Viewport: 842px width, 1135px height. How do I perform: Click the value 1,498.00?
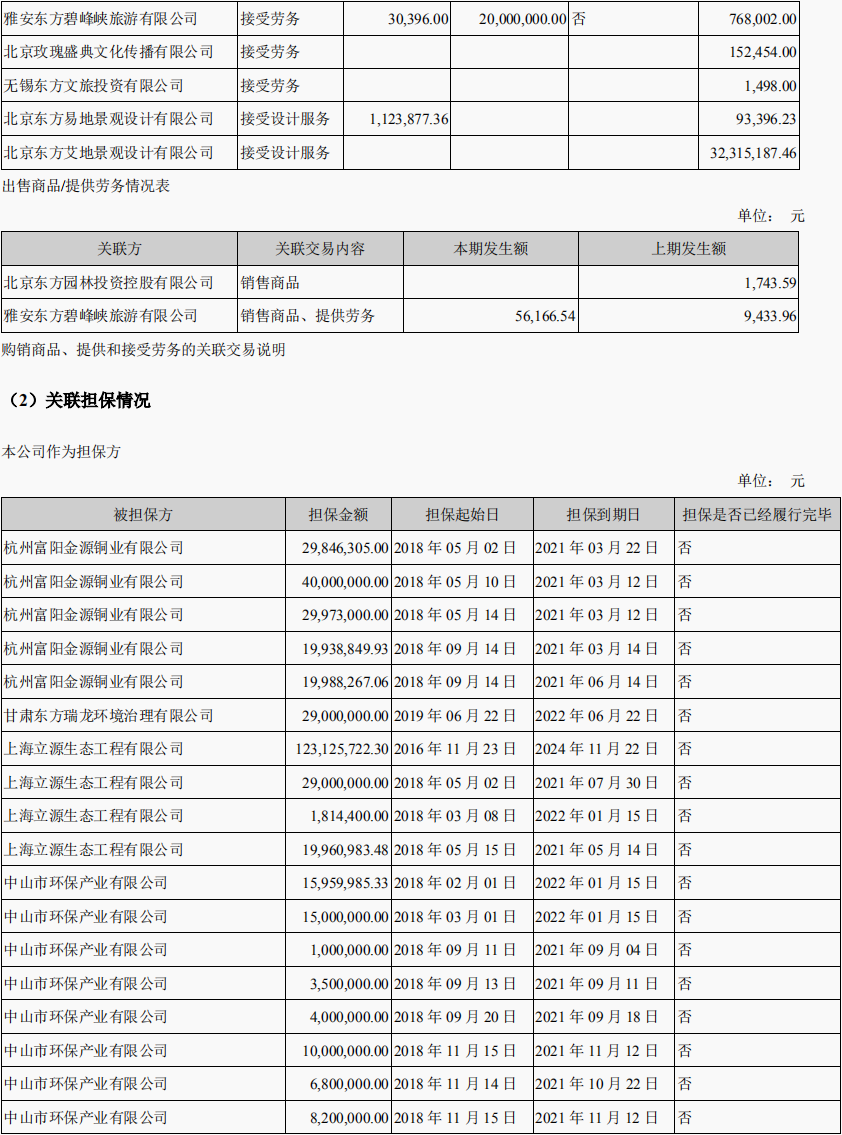tap(770, 86)
